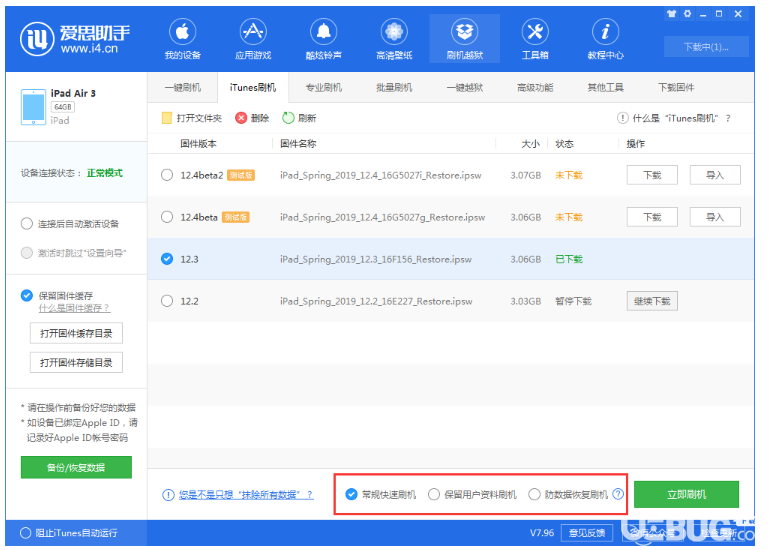This screenshot has width=770, height=550.
Task: Open 高清壁纸 wallpapers section
Action: pos(394,39)
